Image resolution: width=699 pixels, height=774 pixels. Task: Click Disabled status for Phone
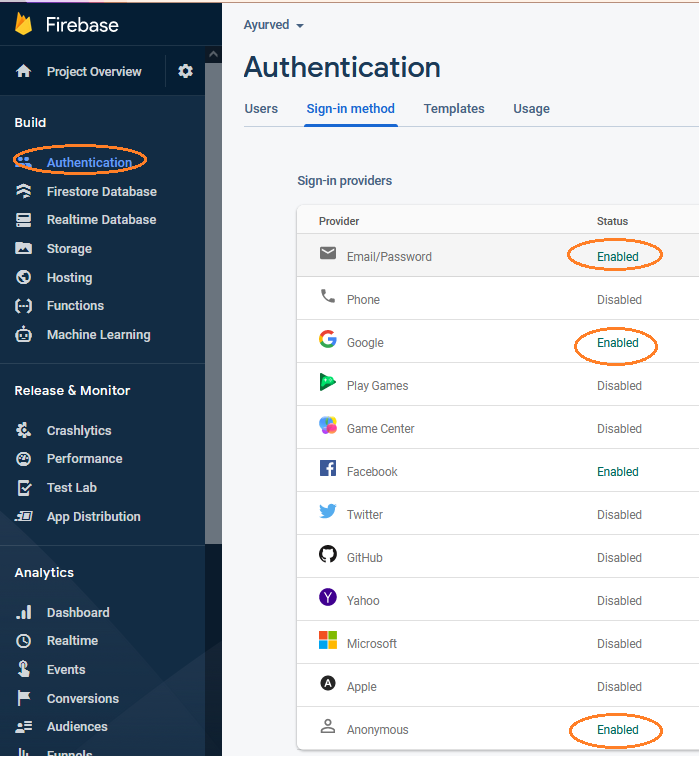point(619,300)
